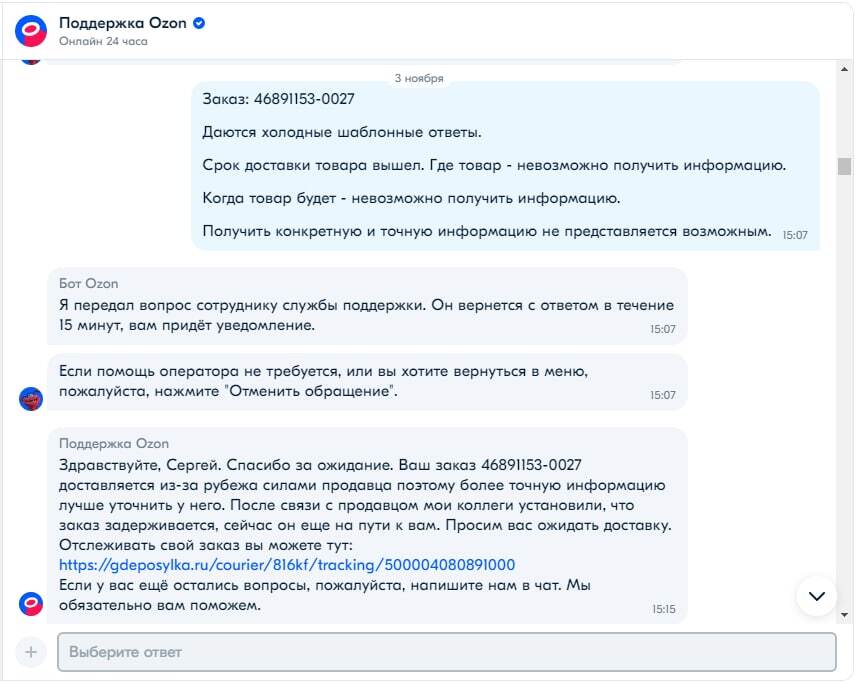Click the Ozon logo avatar in the chat header

(31, 31)
